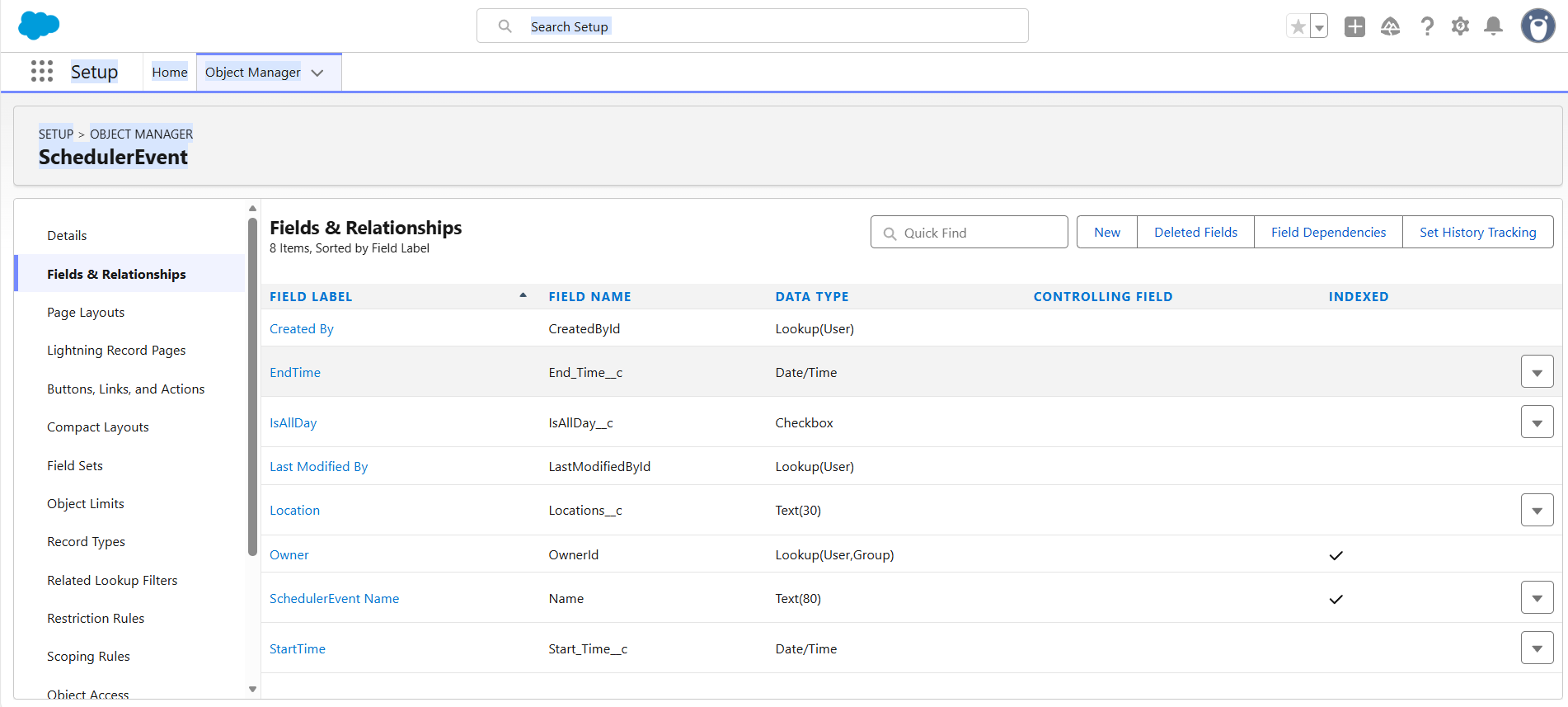Image resolution: width=1568 pixels, height=707 pixels.
Task: Open the IsAllDay field link
Action: pos(293,423)
